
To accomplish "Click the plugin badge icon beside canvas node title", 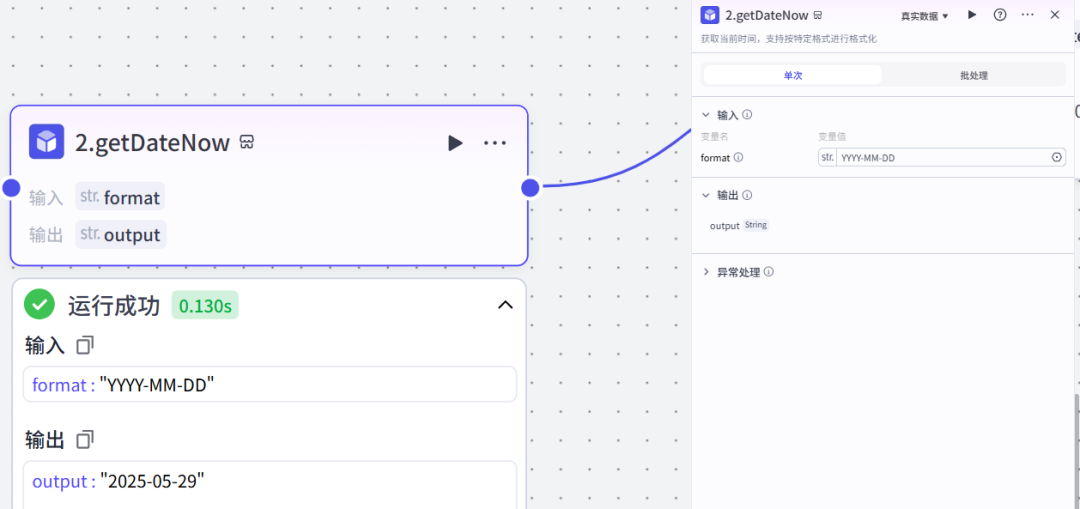I will (247, 142).
